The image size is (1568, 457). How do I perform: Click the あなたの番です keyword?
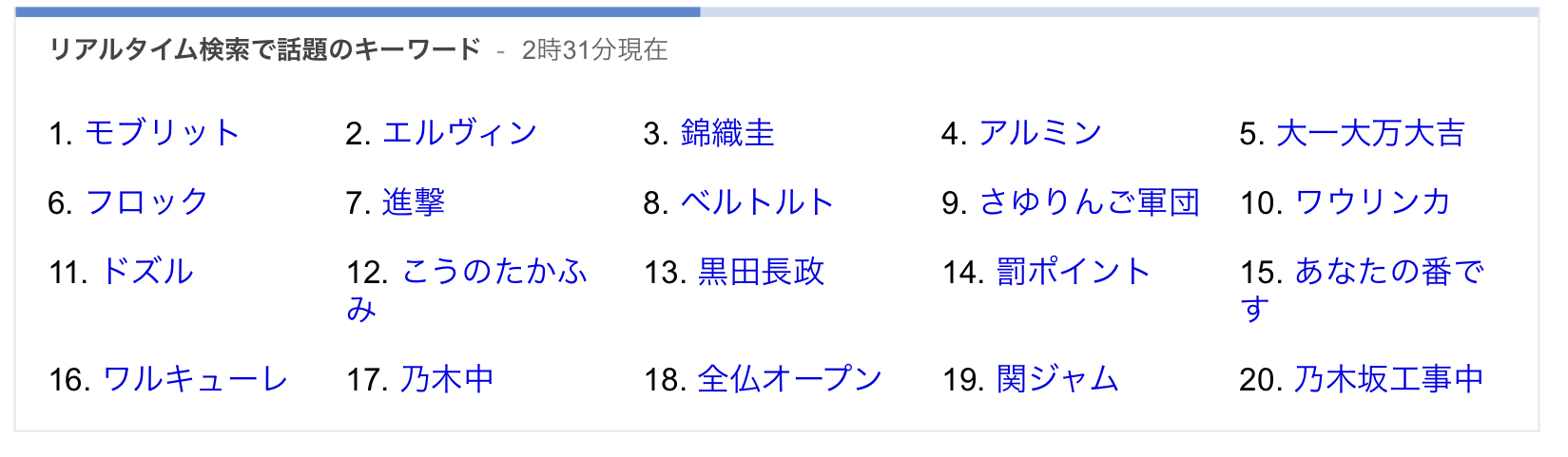(1388, 272)
